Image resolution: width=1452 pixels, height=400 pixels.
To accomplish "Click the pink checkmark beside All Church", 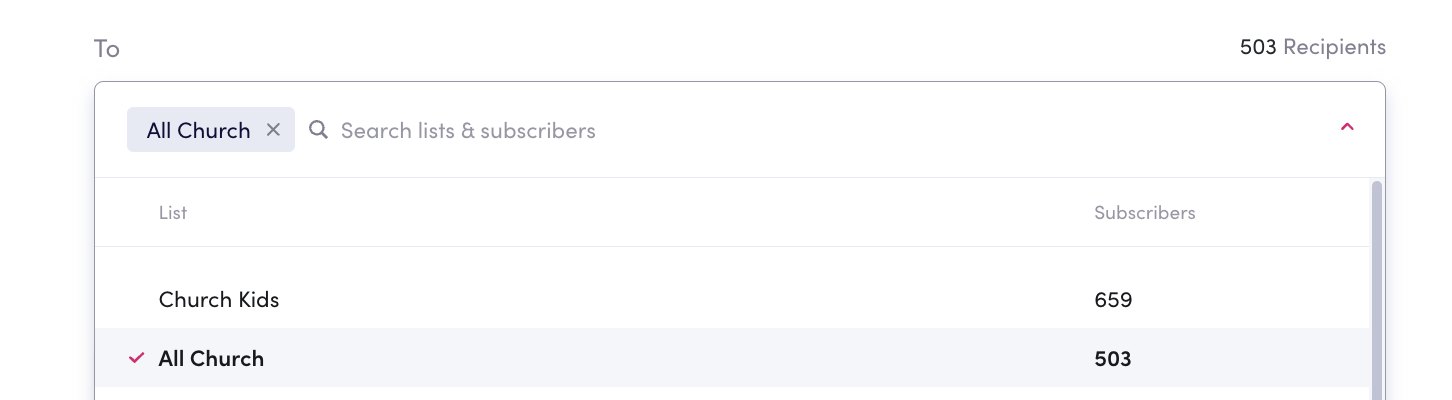I will pos(137,358).
